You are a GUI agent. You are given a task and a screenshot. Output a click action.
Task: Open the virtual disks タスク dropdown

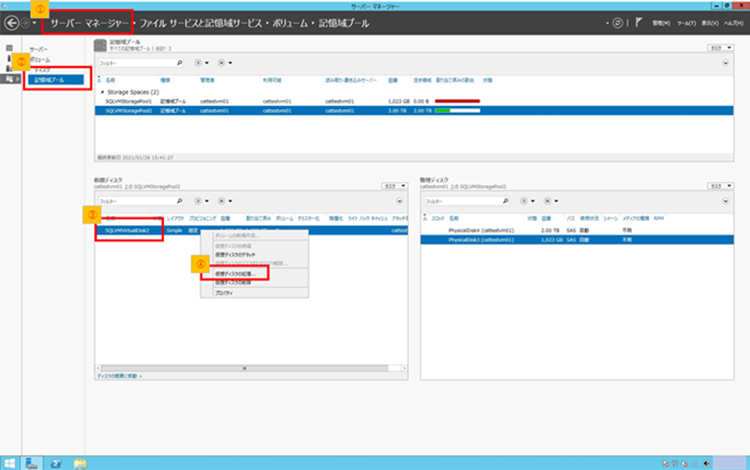396,185
